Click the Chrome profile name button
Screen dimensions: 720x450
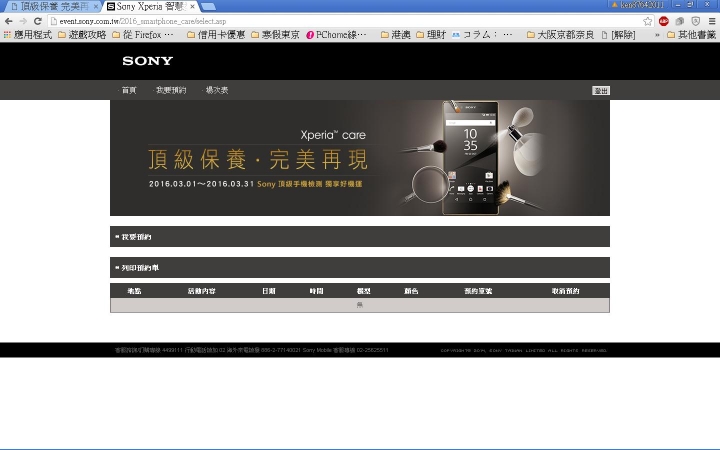click(x=638, y=5)
